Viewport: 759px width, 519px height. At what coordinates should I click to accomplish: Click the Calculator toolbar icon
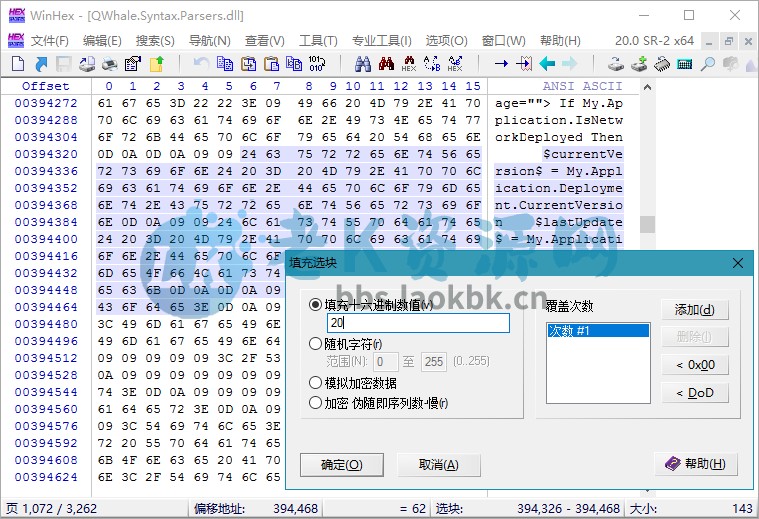[x=684, y=63]
